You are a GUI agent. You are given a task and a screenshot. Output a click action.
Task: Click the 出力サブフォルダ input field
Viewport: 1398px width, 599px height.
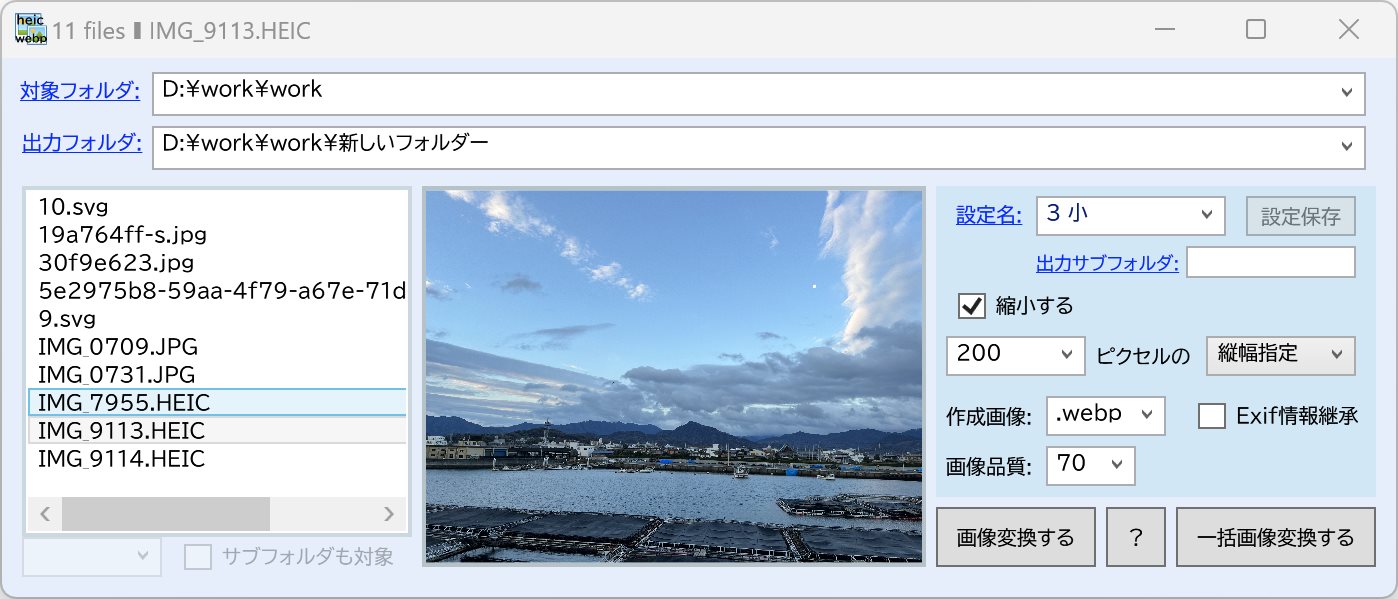[x=1271, y=263]
